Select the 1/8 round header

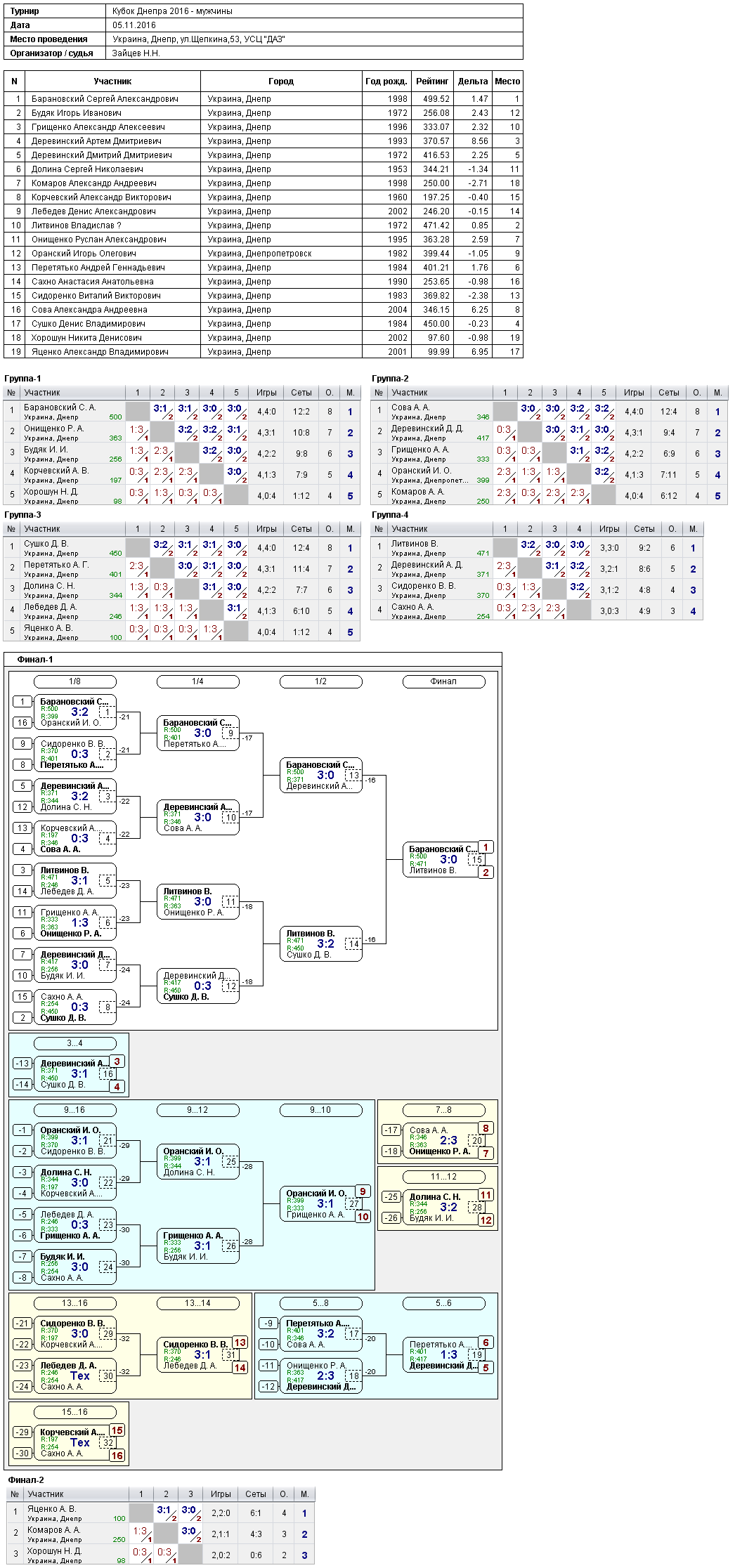click(74, 681)
